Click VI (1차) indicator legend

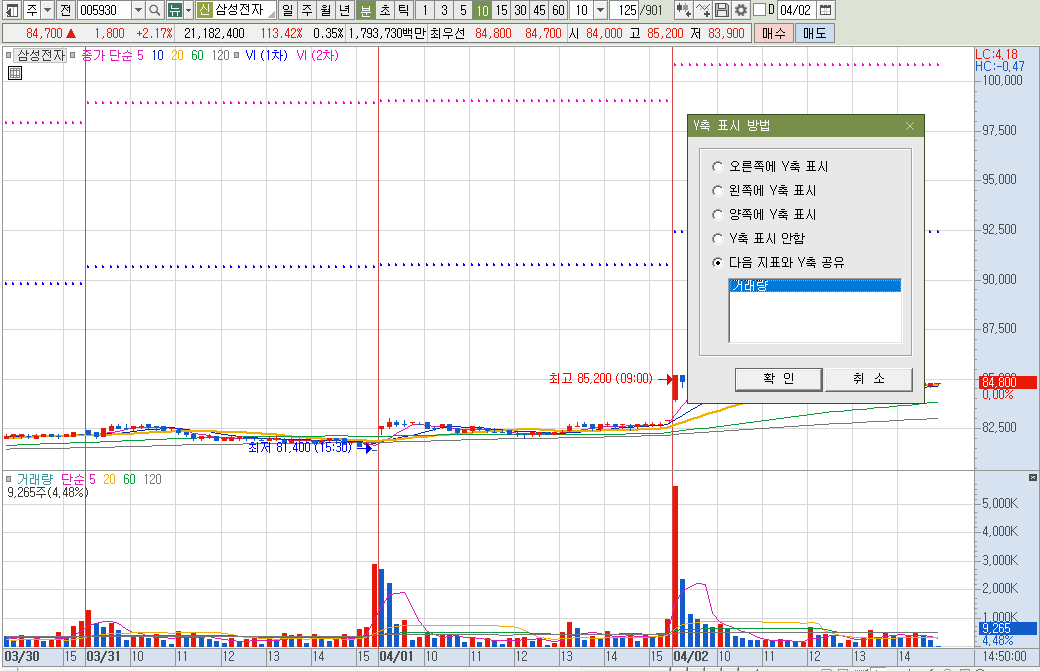(x=266, y=56)
